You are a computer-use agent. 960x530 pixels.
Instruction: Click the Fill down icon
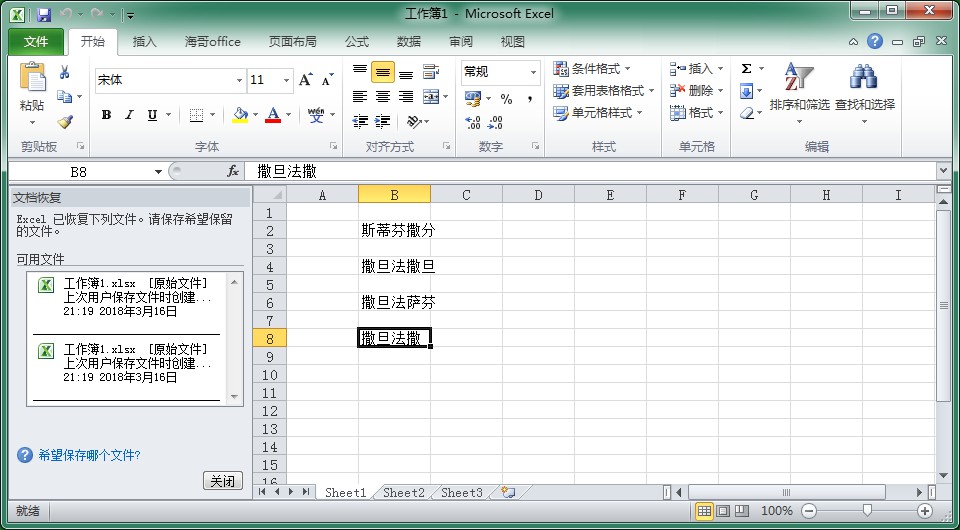[746, 91]
